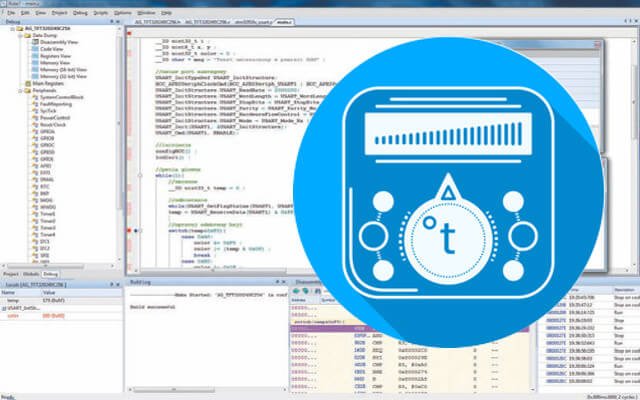Open the Project menu
Screen dimensions: 640x400
tap(59, 13)
